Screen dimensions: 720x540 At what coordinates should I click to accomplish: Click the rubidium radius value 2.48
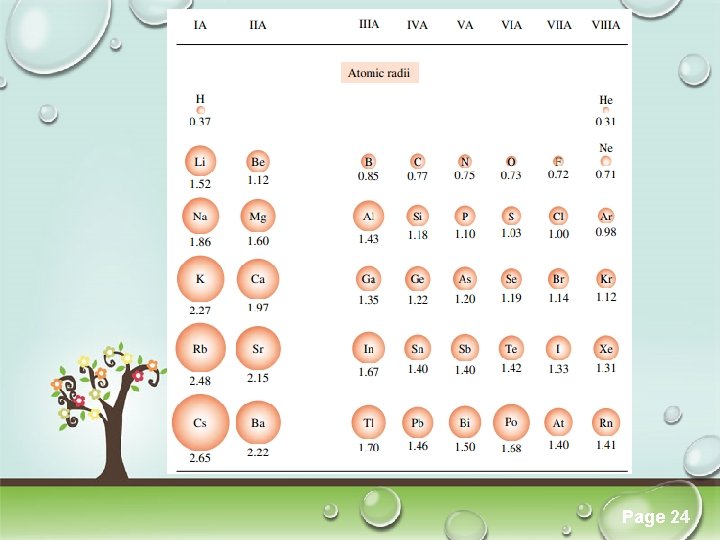pos(200,381)
